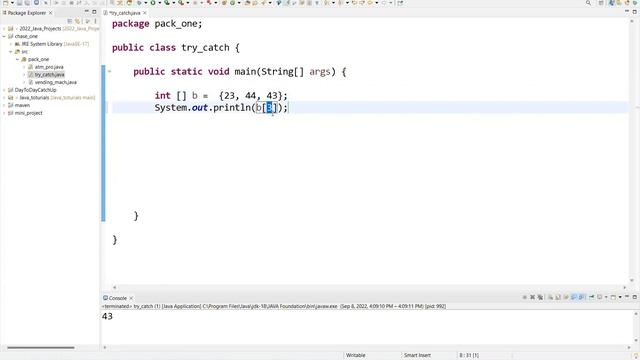
Task: Toggle Show Console on Standard Error icon
Action: tap(581, 297)
